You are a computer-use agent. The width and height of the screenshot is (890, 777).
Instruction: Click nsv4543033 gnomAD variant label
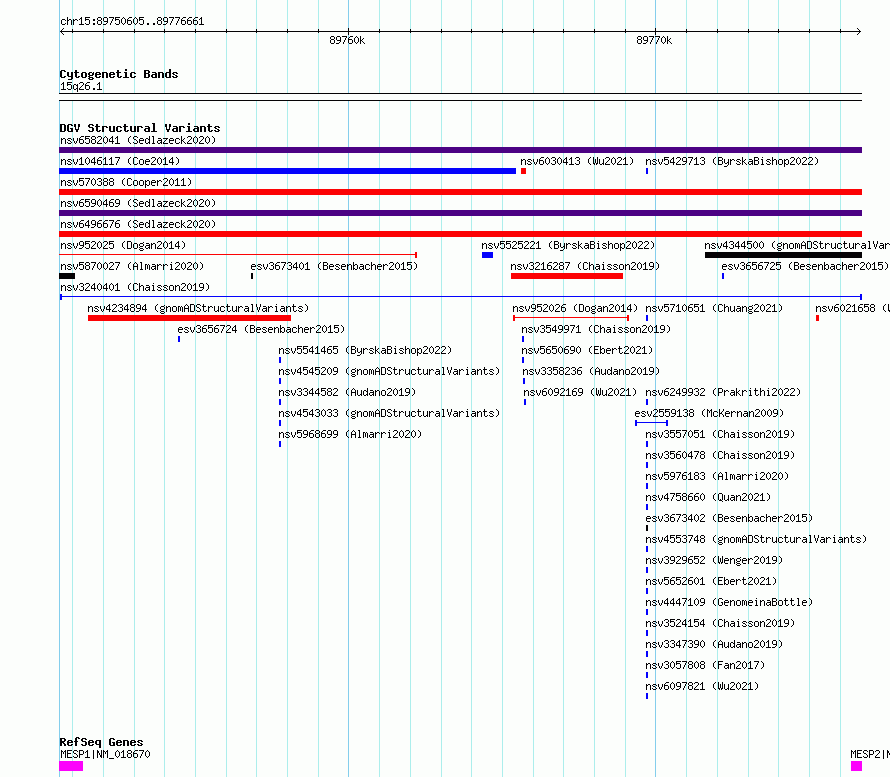point(389,413)
